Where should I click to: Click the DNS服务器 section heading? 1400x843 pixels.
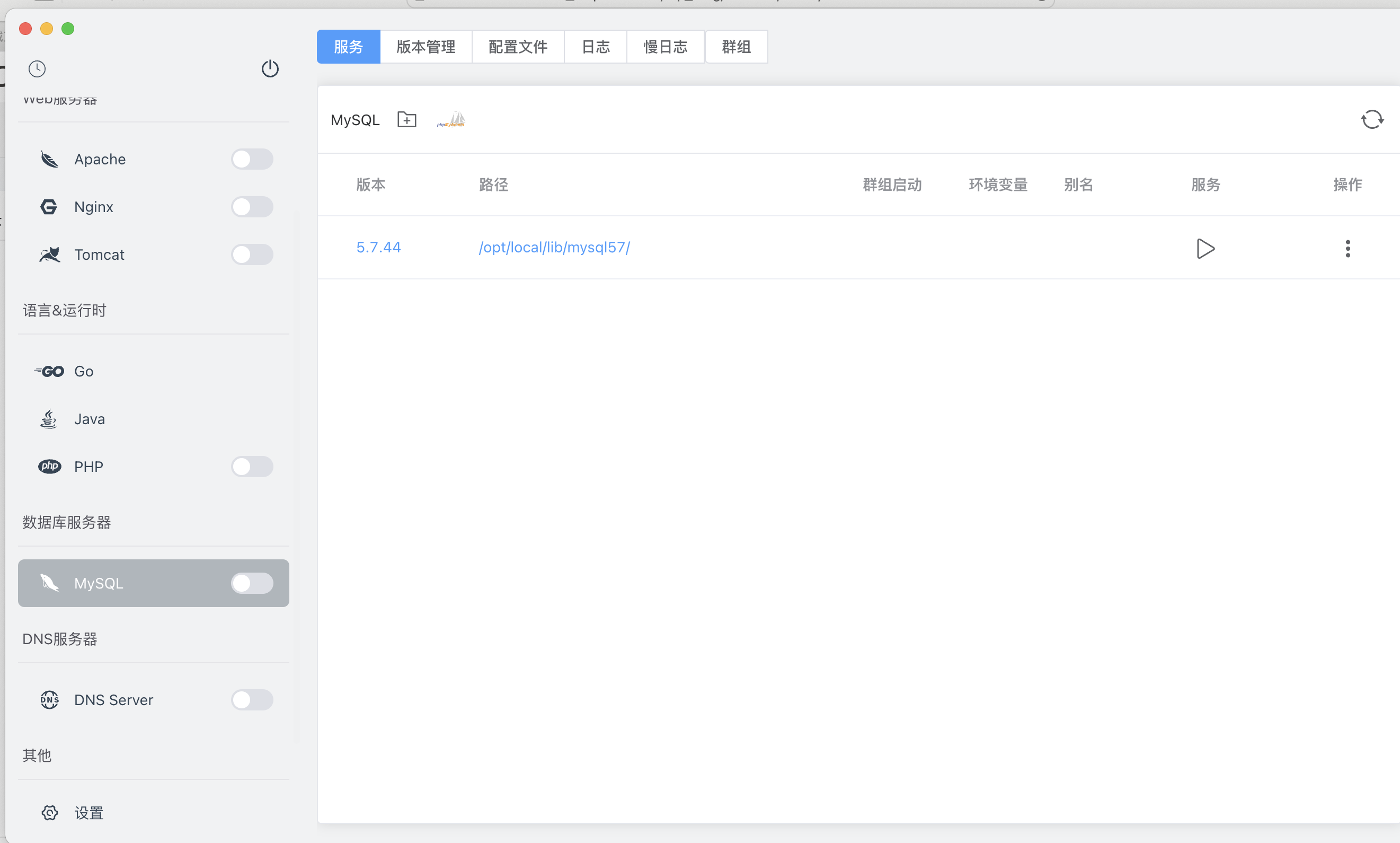[59, 639]
